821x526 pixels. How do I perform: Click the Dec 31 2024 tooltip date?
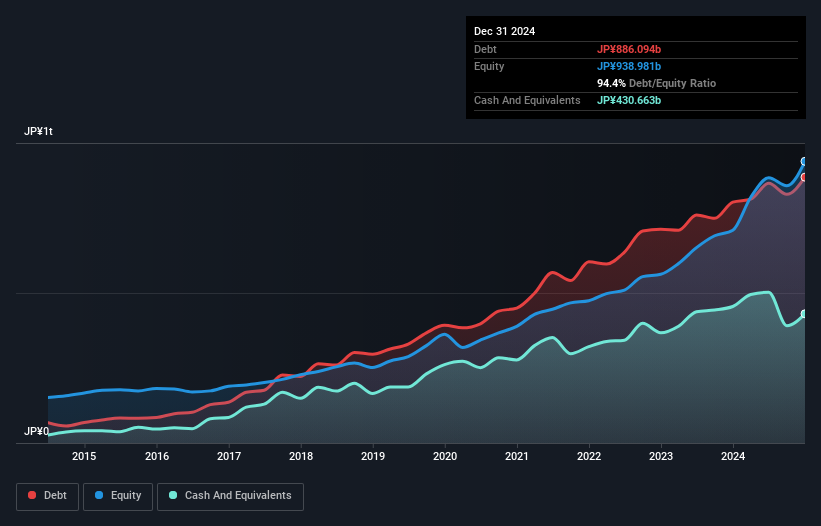504,31
